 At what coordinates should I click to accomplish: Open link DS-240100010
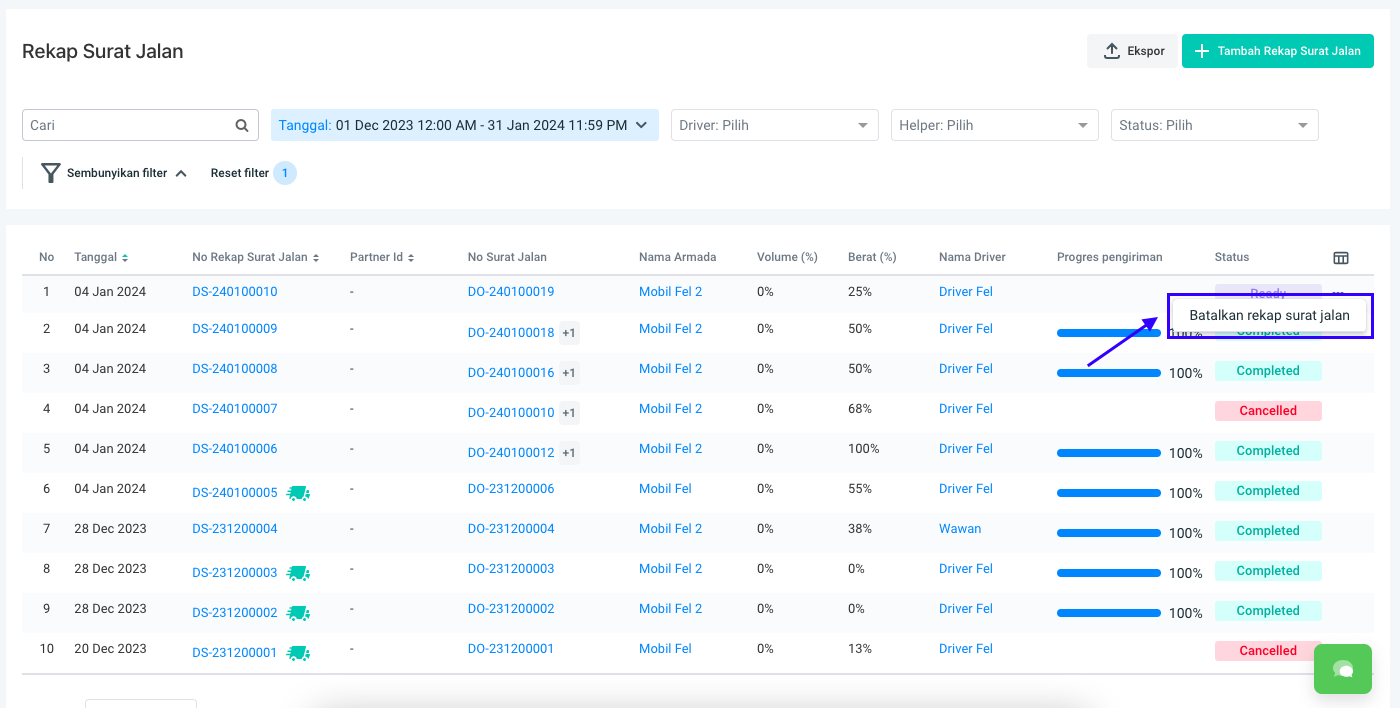click(x=235, y=292)
